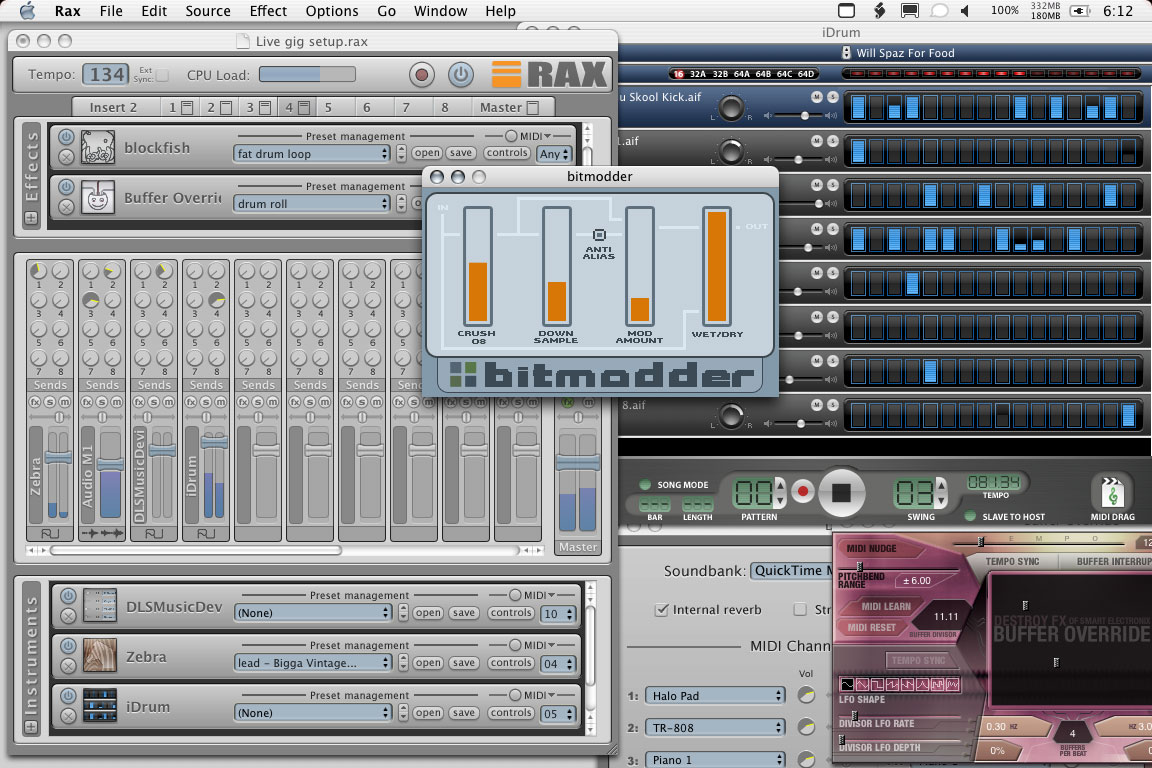Open the Apple menu
The width and height of the screenshot is (1152, 768).
coord(27,11)
